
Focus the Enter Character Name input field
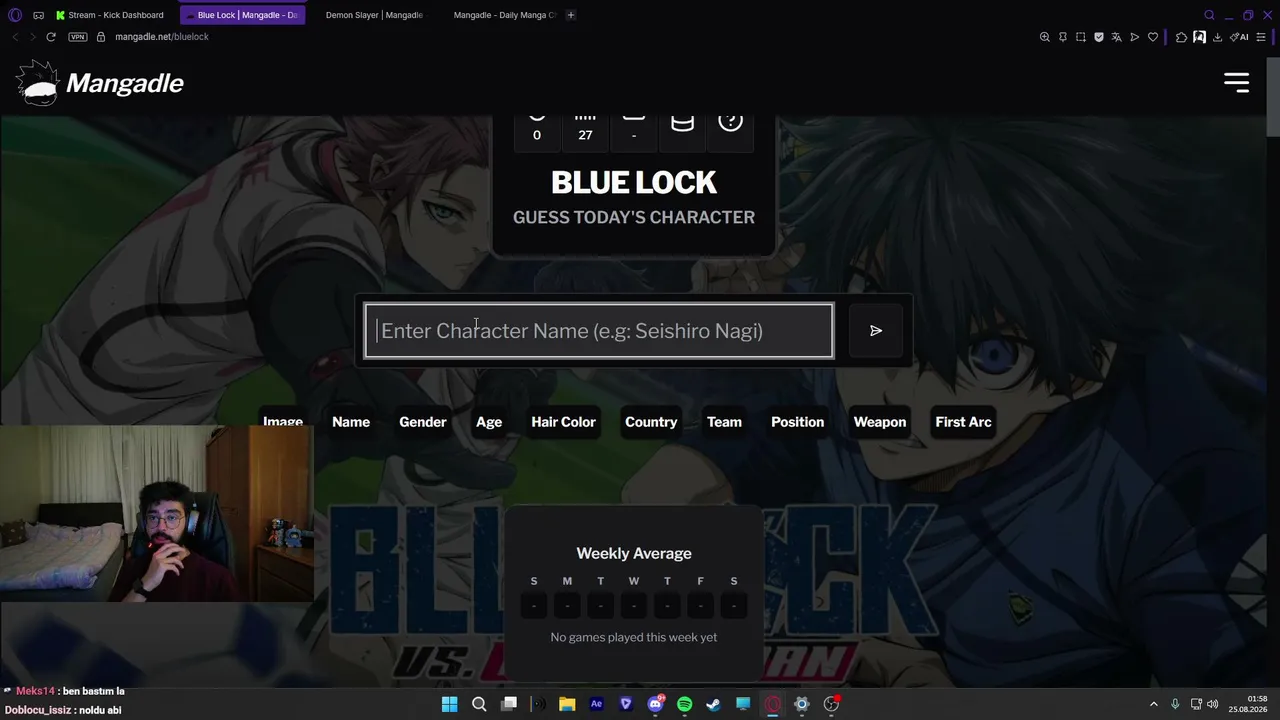coord(599,331)
